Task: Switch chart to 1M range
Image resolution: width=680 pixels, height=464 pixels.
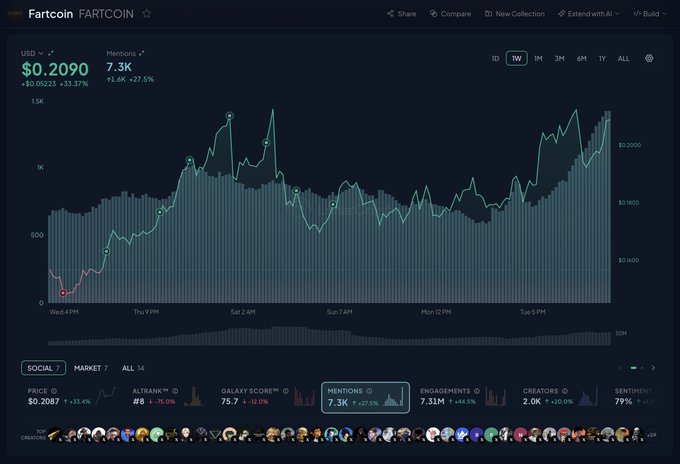Action: point(538,59)
